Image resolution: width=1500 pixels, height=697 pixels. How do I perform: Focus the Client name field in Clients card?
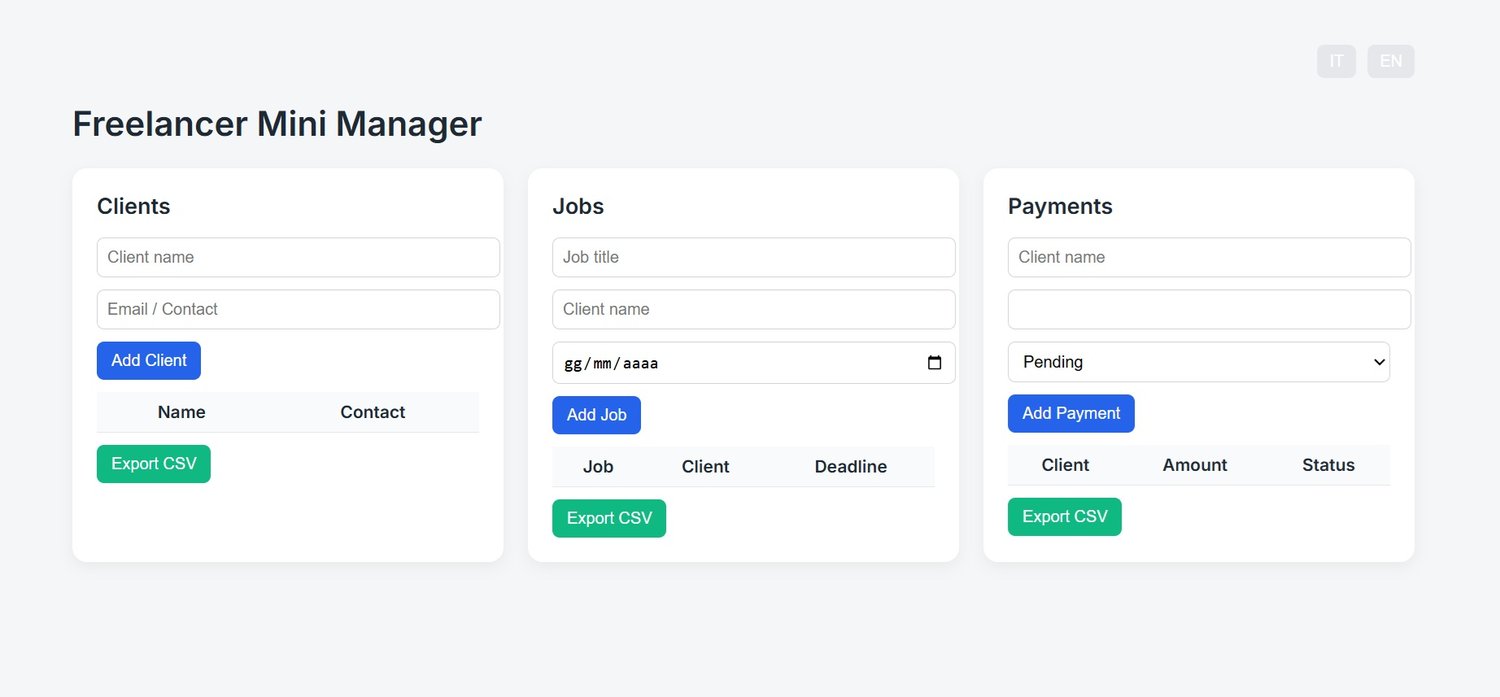point(298,257)
